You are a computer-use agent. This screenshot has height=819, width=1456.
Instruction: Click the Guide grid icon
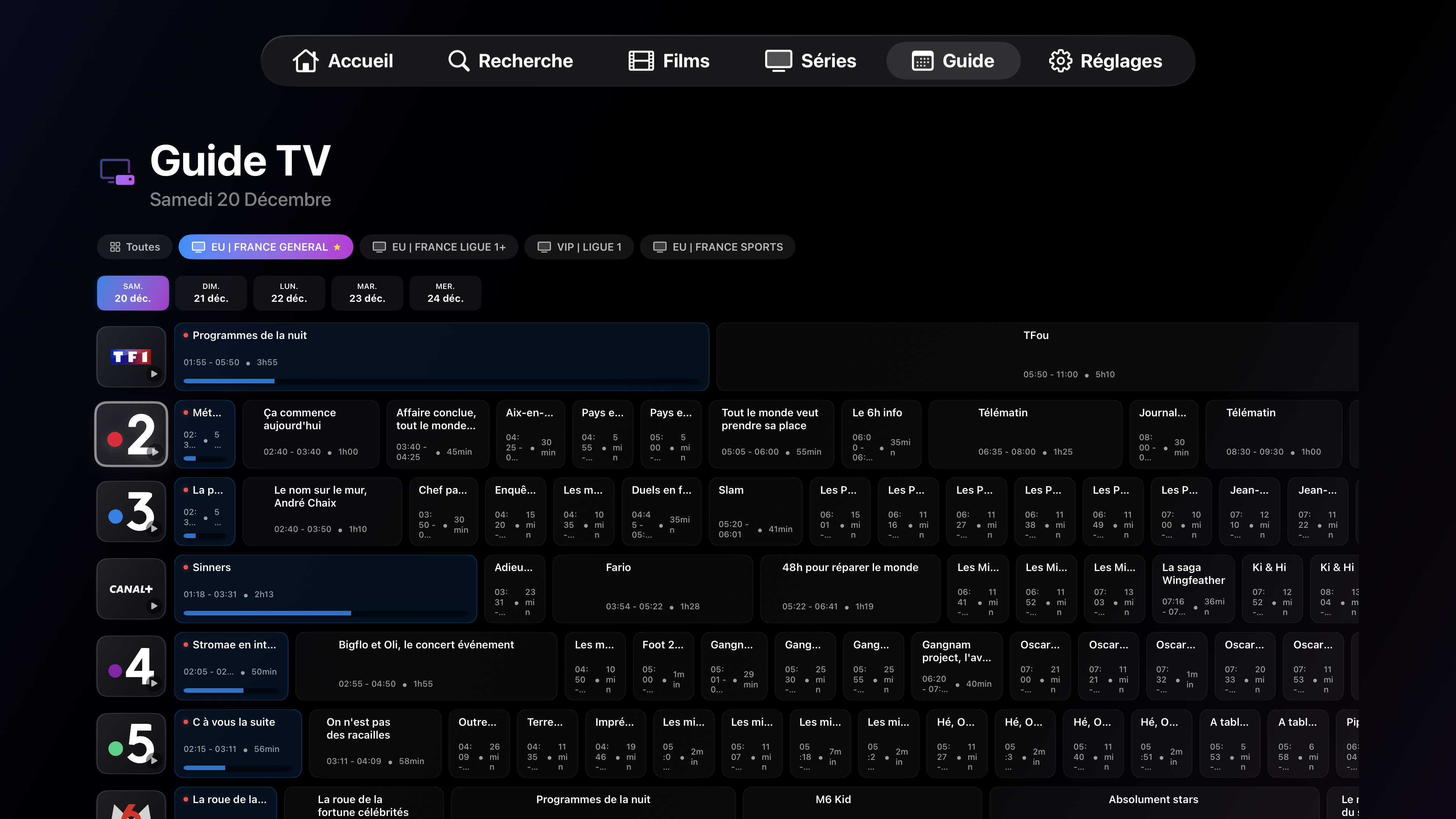(923, 61)
